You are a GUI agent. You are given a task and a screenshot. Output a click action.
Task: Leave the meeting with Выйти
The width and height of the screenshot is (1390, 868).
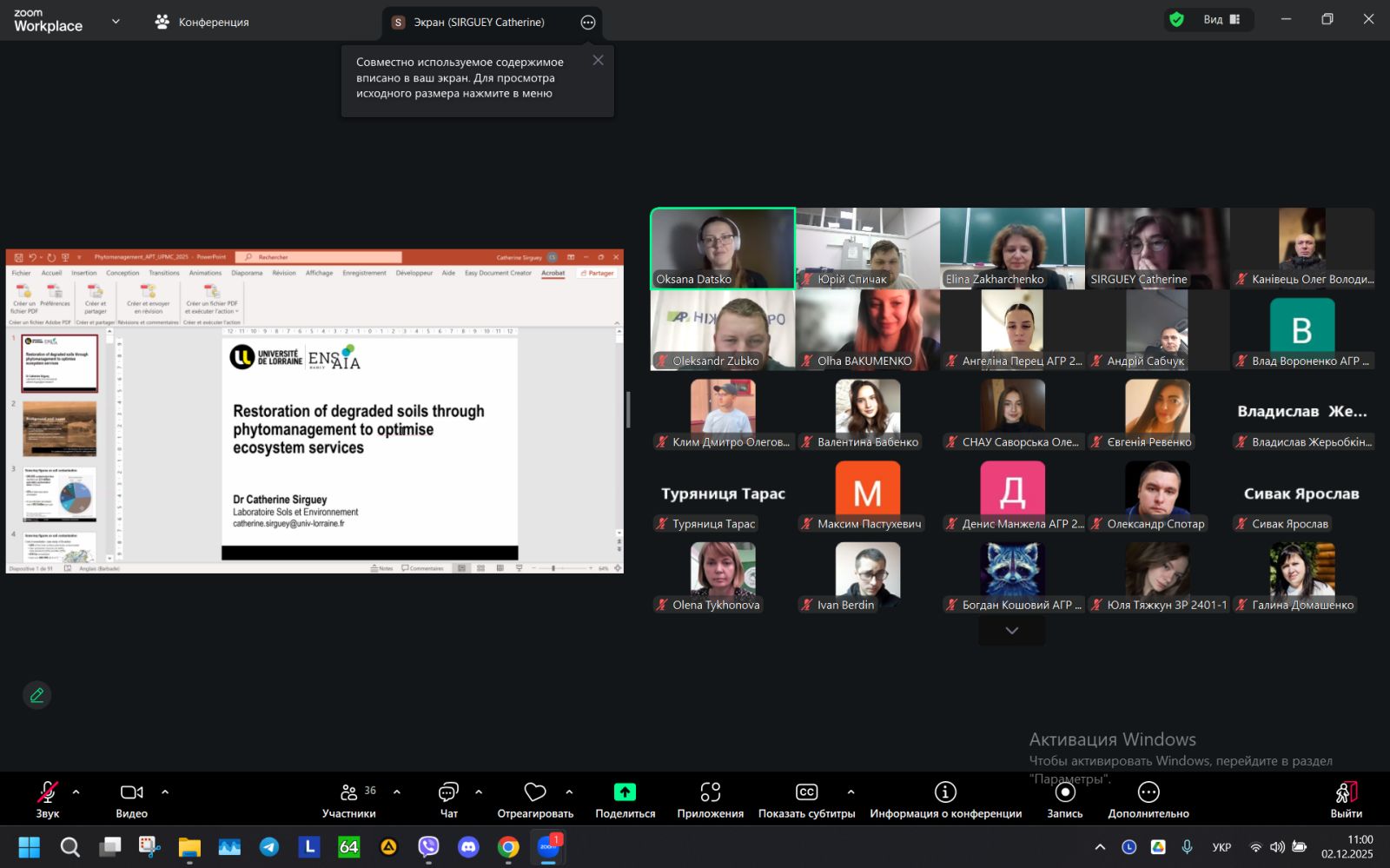[x=1346, y=799]
